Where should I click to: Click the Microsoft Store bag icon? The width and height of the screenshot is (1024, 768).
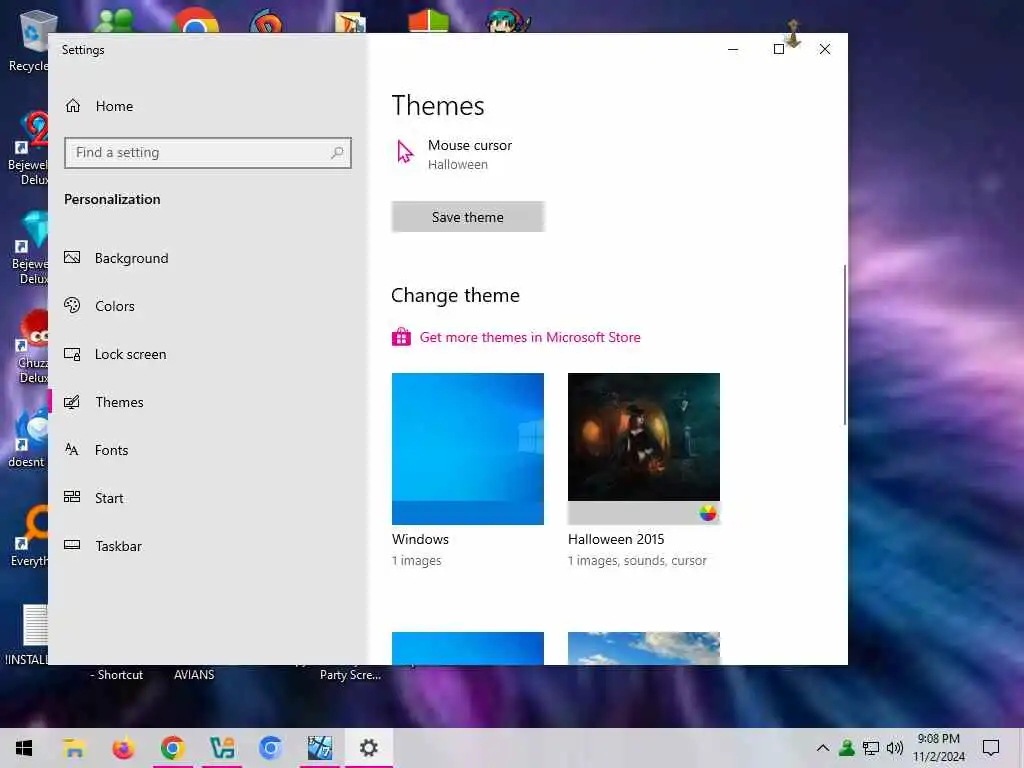(401, 337)
